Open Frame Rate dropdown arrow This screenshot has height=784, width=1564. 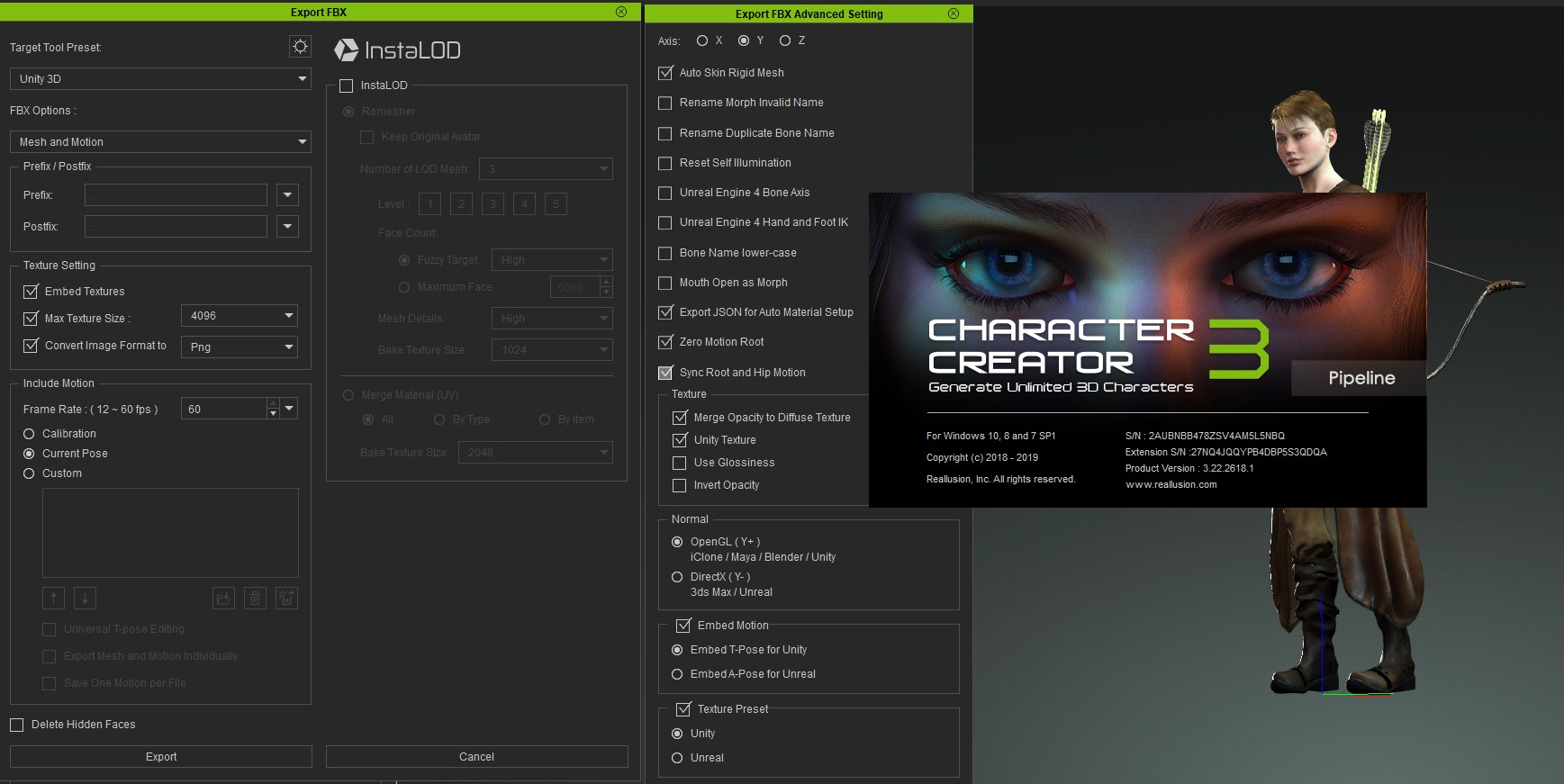[x=289, y=409]
